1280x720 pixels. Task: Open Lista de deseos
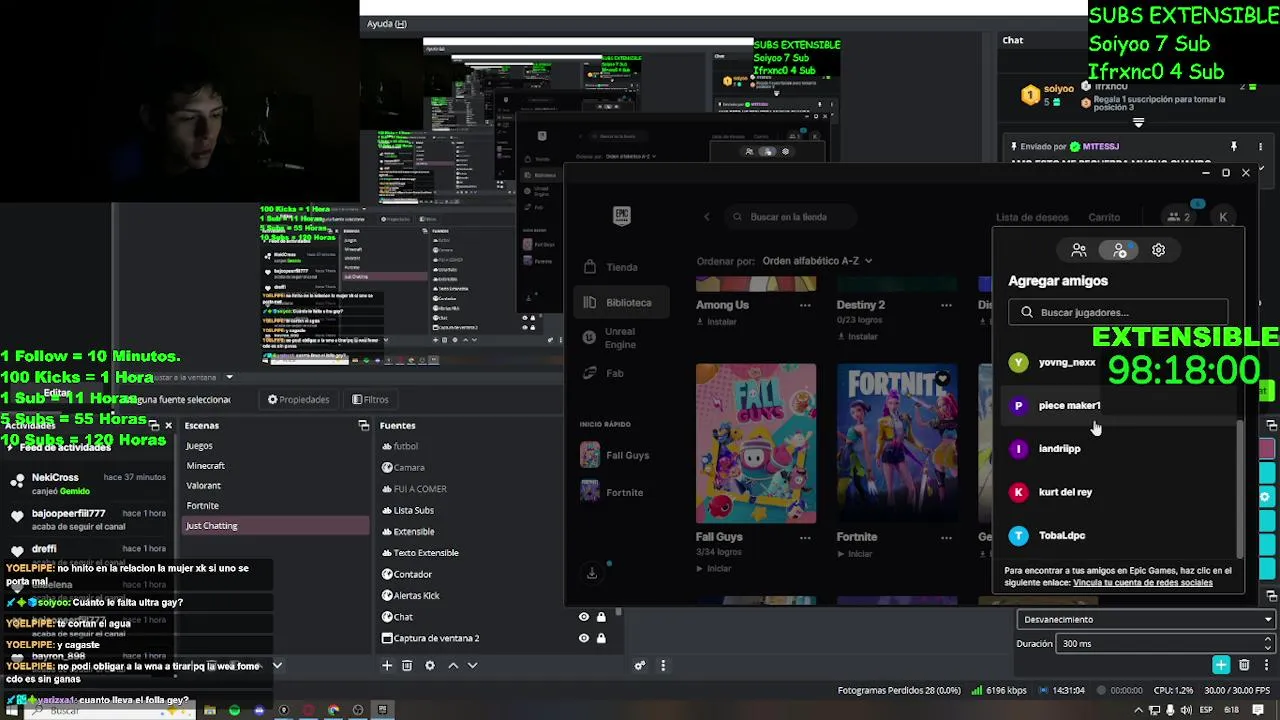tap(1032, 217)
